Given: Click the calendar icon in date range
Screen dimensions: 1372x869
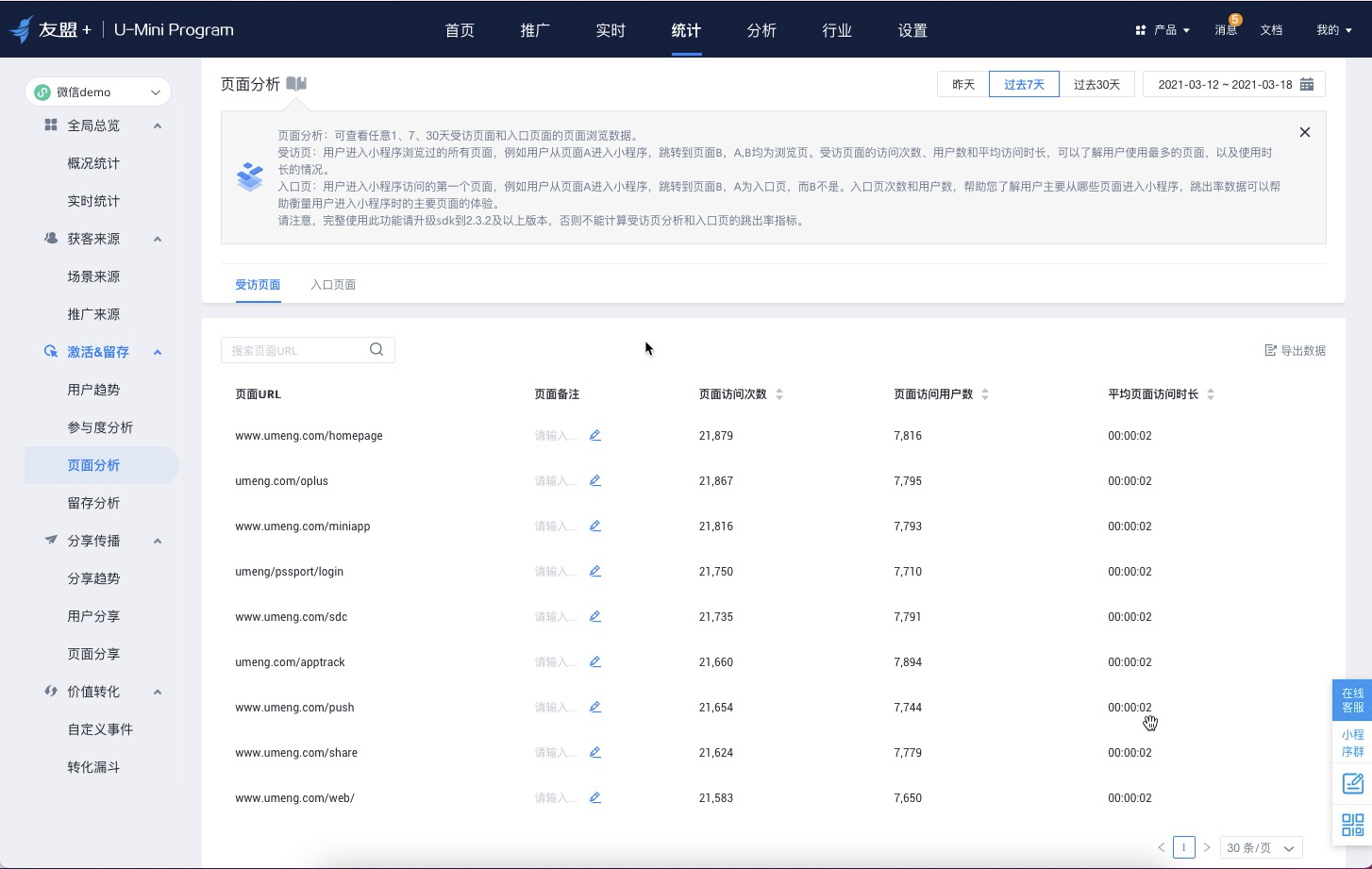Looking at the screenshot, I should (x=1307, y=84).
